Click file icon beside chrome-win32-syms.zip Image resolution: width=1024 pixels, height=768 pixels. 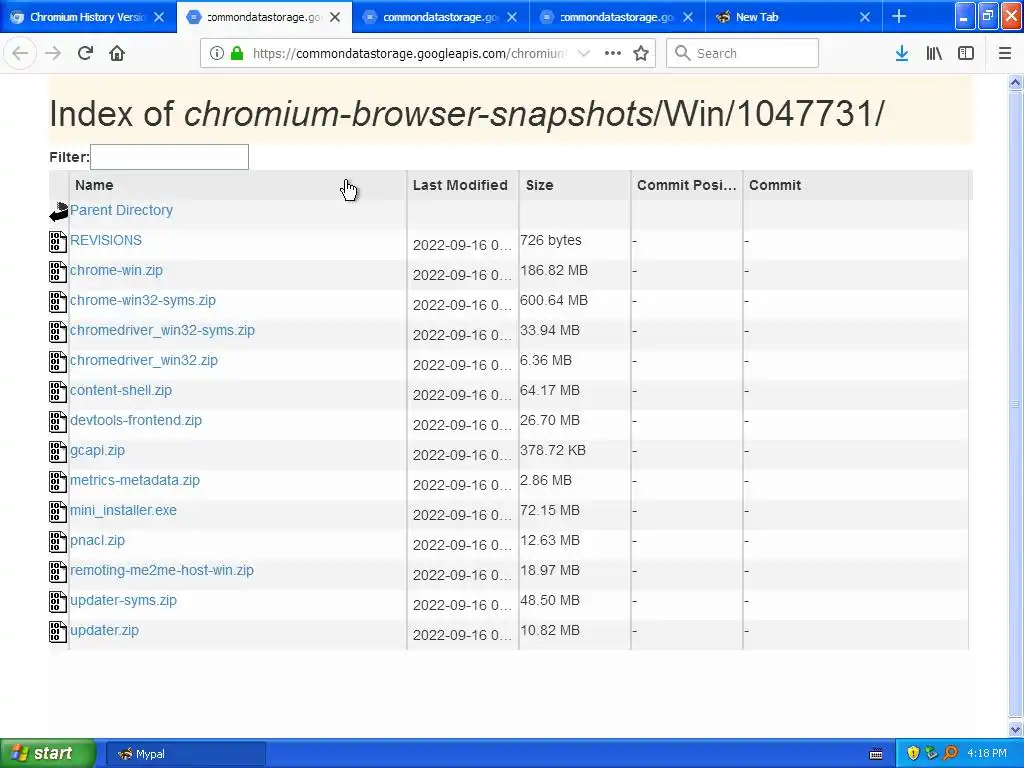click(x=57, y=302)
